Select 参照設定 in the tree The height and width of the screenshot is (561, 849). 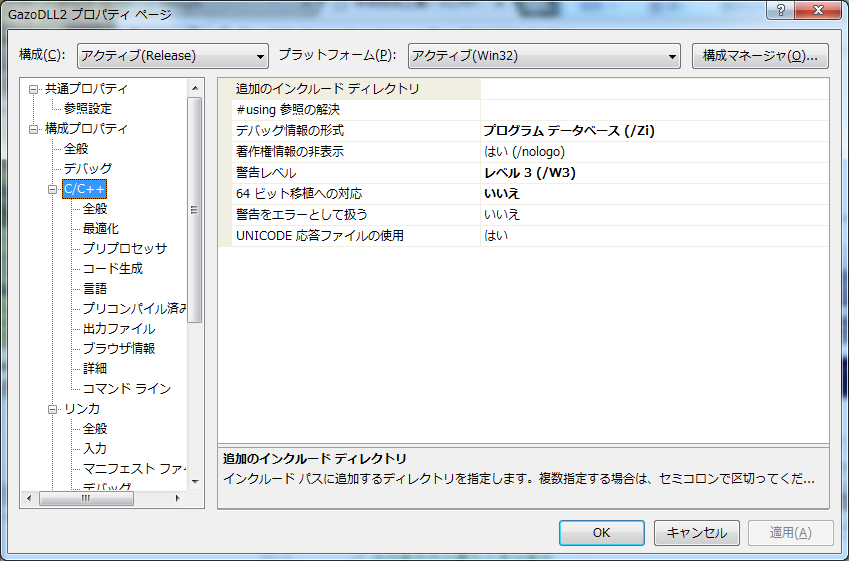tap(88, 108)
